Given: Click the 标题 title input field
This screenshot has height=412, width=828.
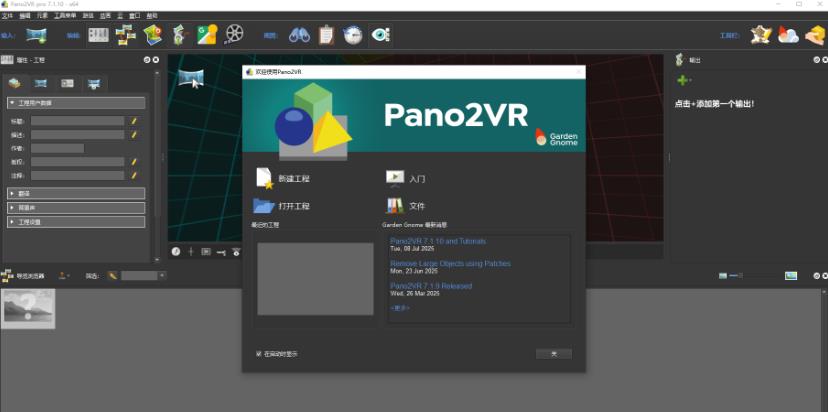Looking at the screenshot, I should pyautogui.click(x=78, y=121).
